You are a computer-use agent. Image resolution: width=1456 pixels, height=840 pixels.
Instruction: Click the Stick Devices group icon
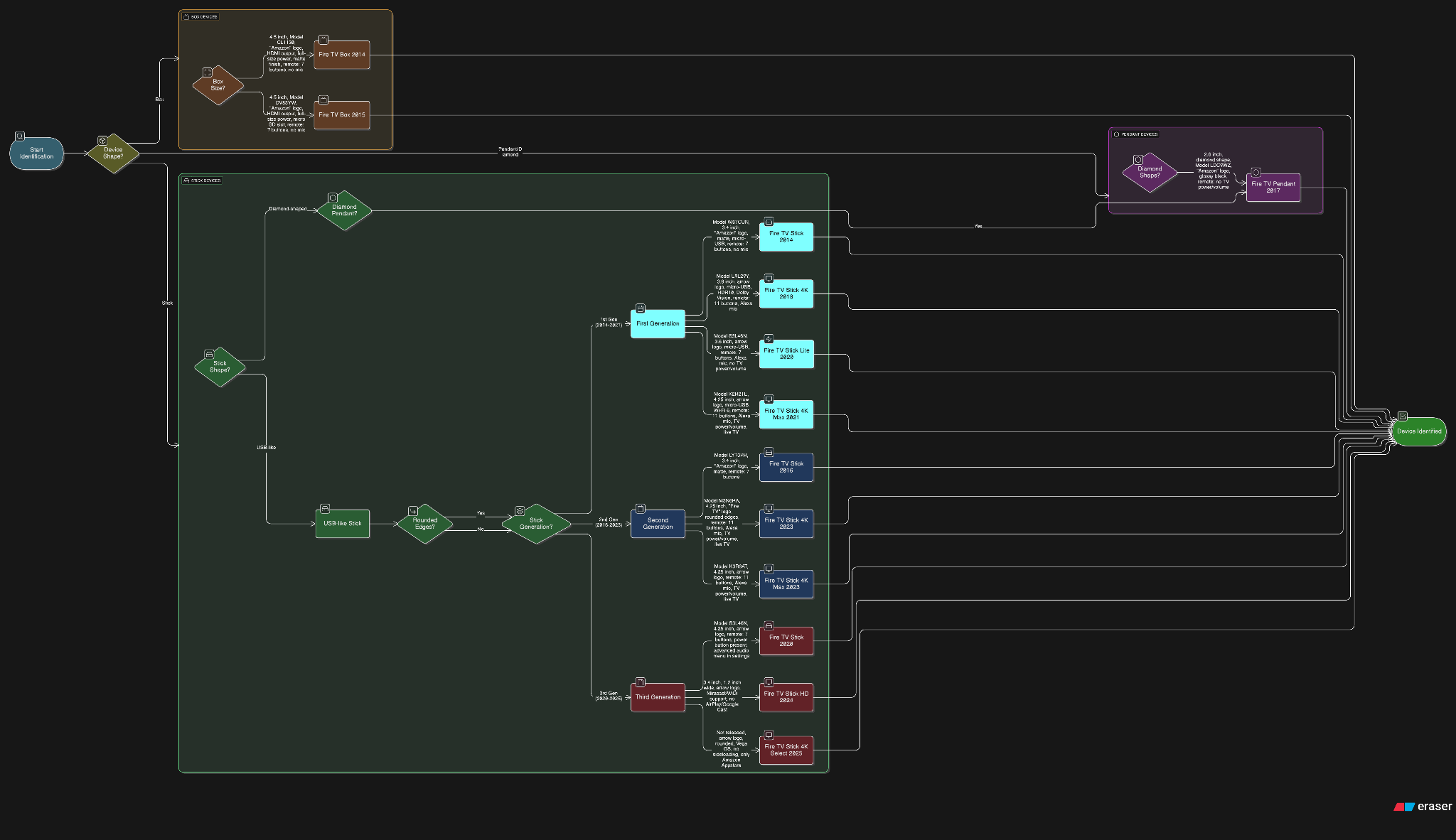point(186,181)
